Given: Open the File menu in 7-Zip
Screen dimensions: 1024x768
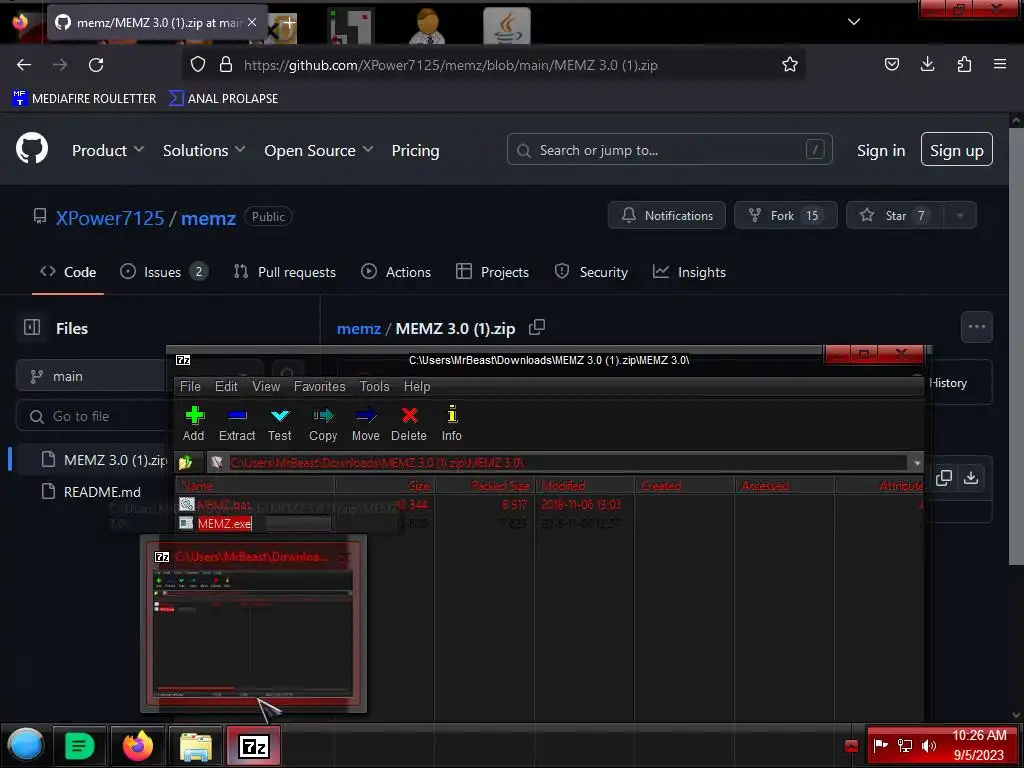Looking at the screenshot, I should 190,387.
